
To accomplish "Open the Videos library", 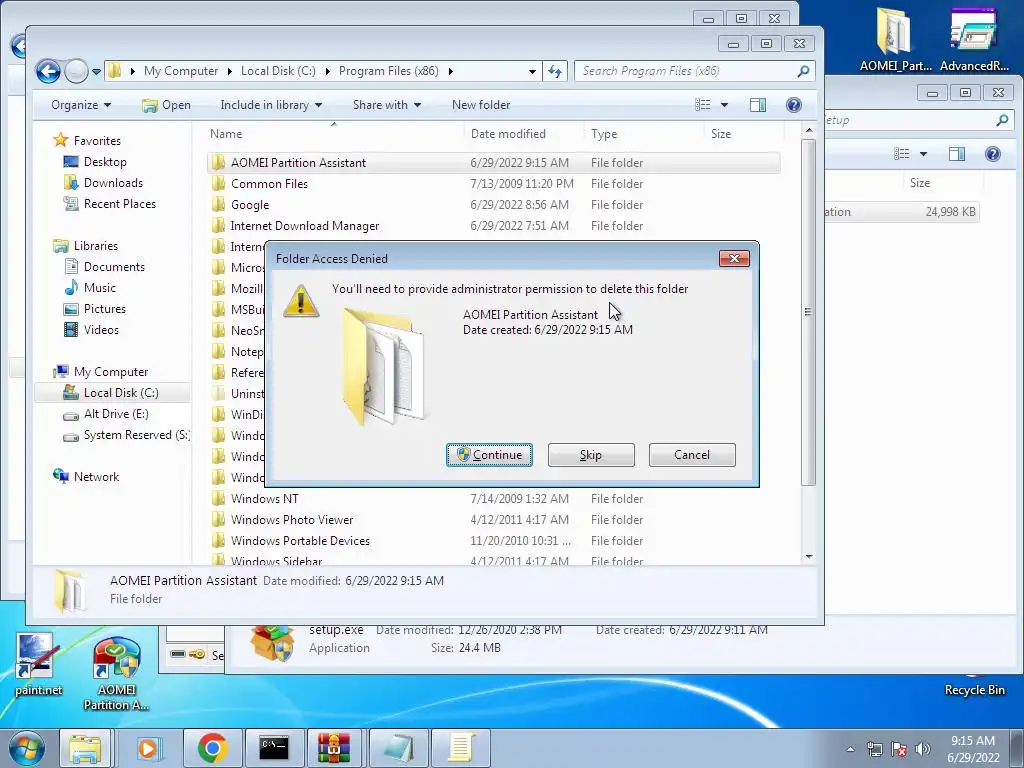I will click(x=101, y=330).
